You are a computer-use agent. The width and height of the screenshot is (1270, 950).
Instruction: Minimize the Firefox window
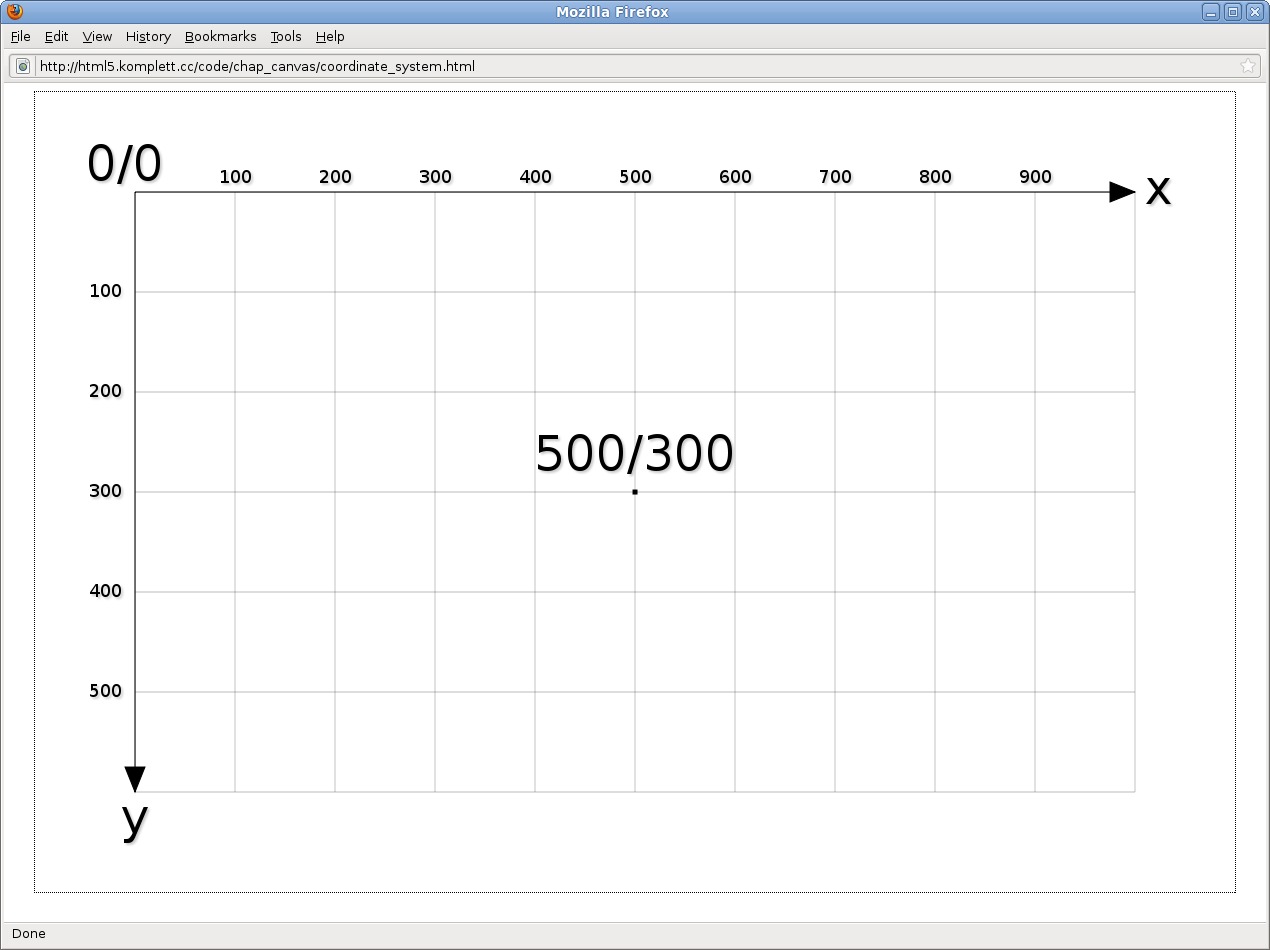pyautogui.click(x=1211, y=12)
